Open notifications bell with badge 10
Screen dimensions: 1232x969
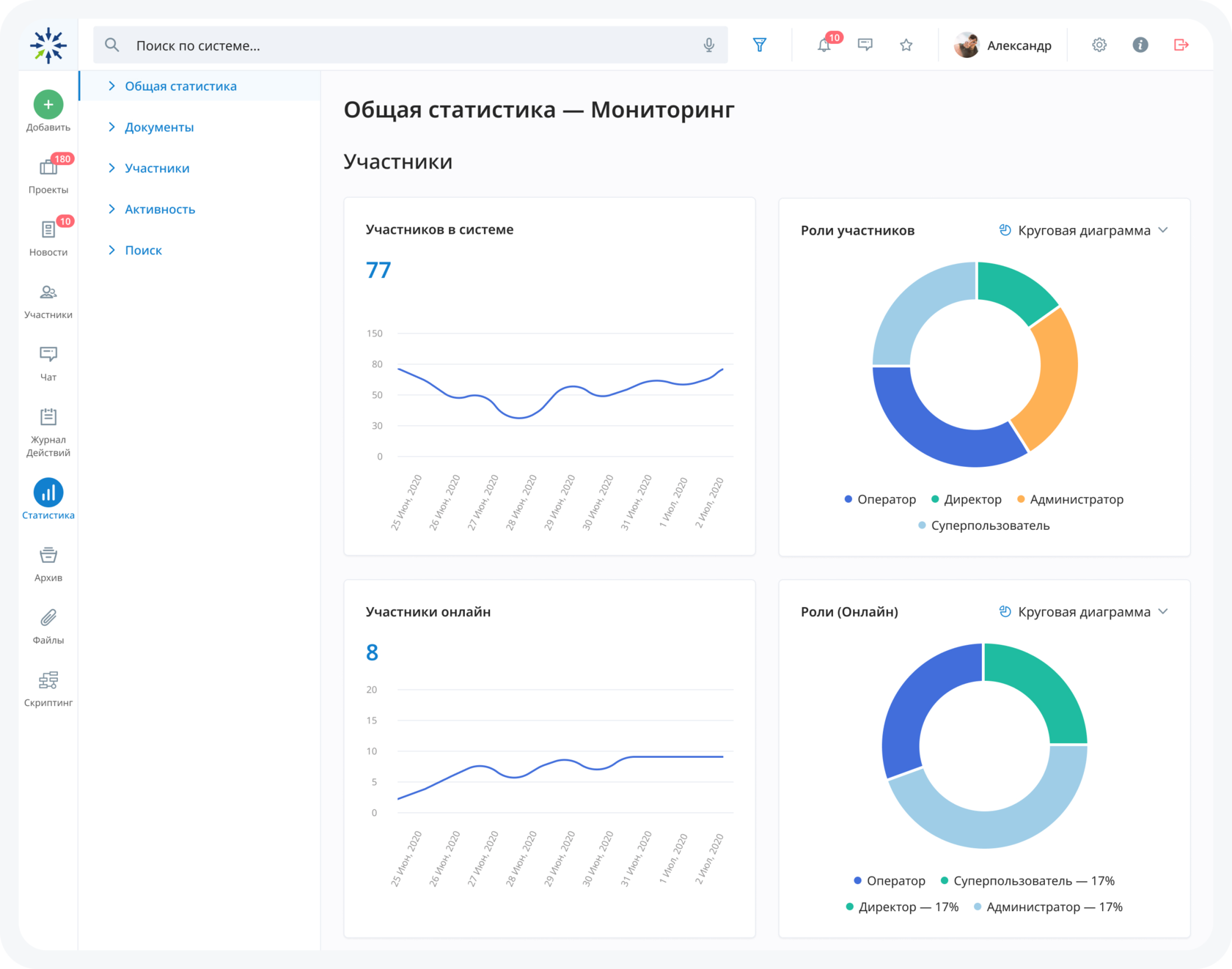pos(825,45)
